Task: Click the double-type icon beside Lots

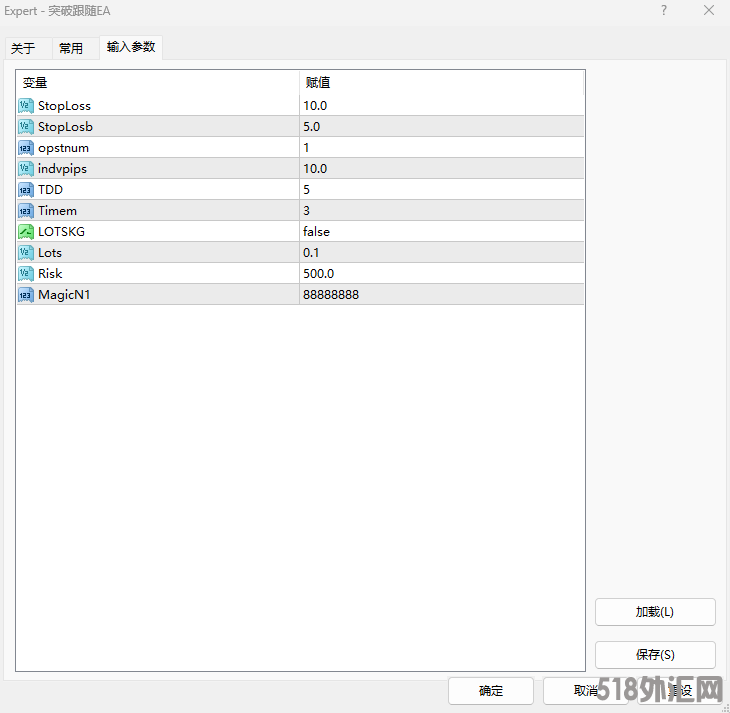Action: click(x=26, y=253)
